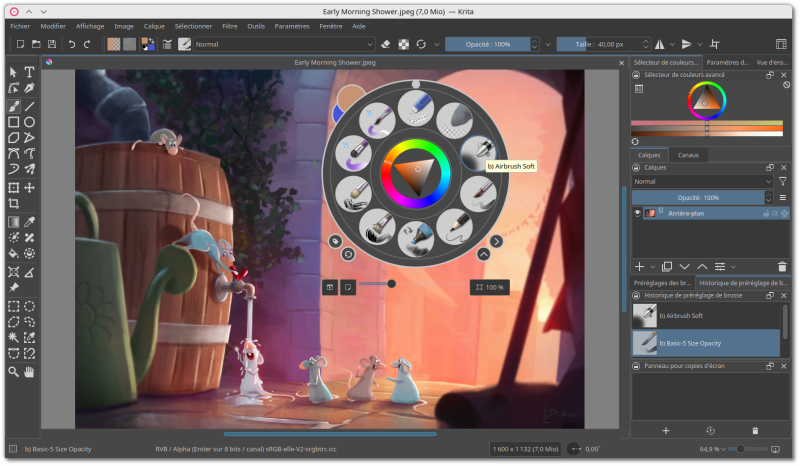The width and height of the screenshot is (800, 466).
Task: Delete layer with trash icon
Action: tap(782, 266)
